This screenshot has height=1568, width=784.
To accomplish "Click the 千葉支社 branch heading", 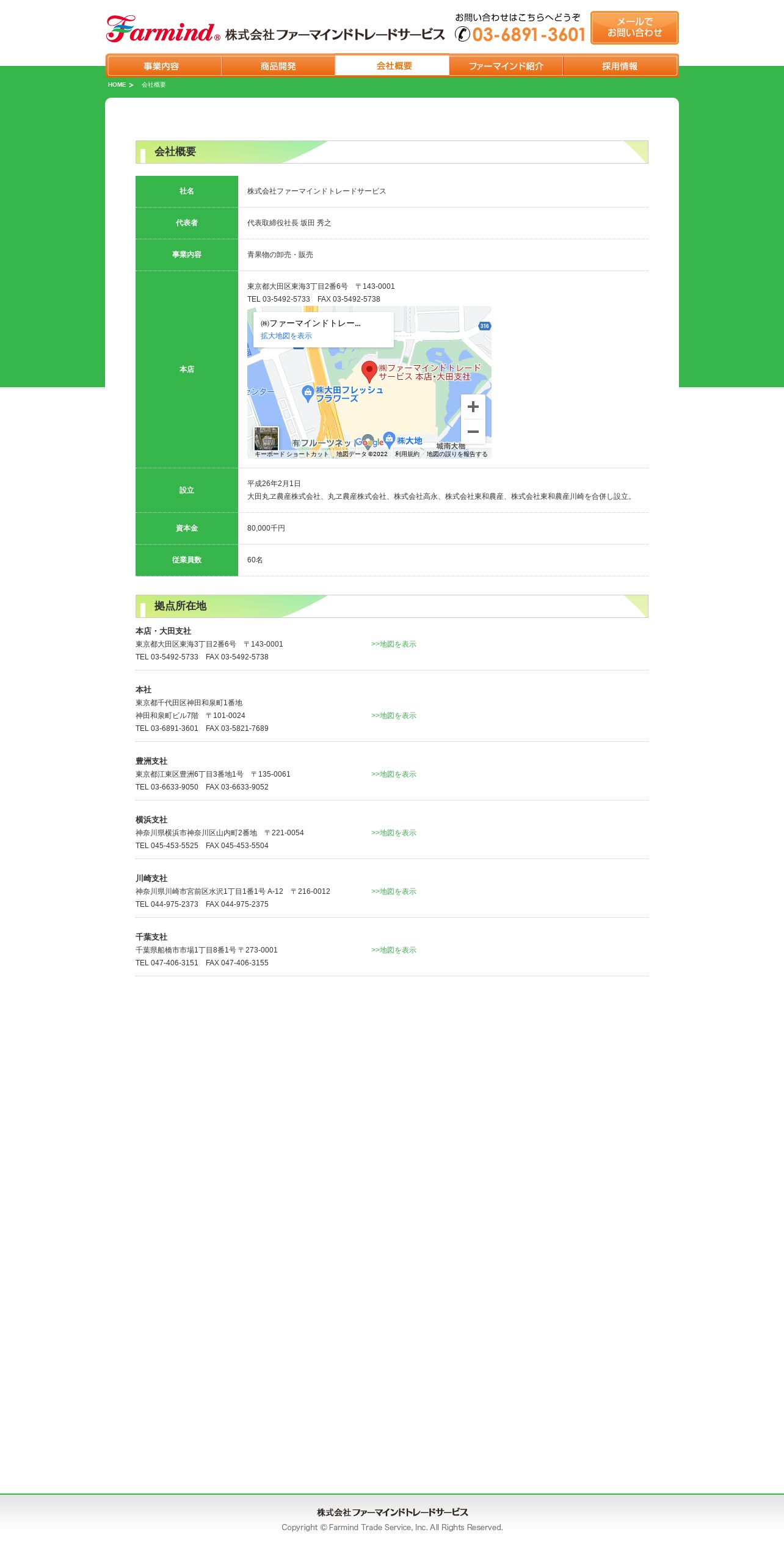I will click(x=151, y=937).
